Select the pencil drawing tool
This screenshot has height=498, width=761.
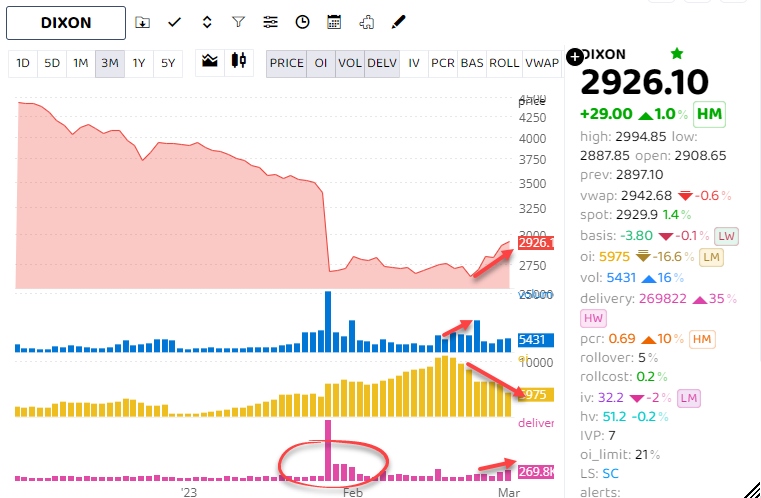(398, 22)
